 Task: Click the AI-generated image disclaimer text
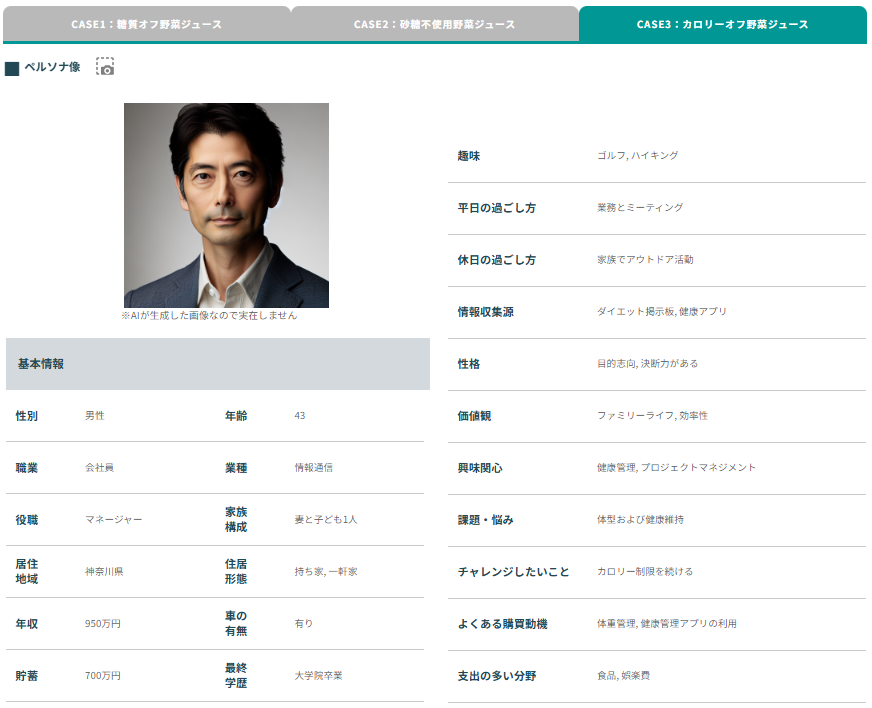coord(209,315)
